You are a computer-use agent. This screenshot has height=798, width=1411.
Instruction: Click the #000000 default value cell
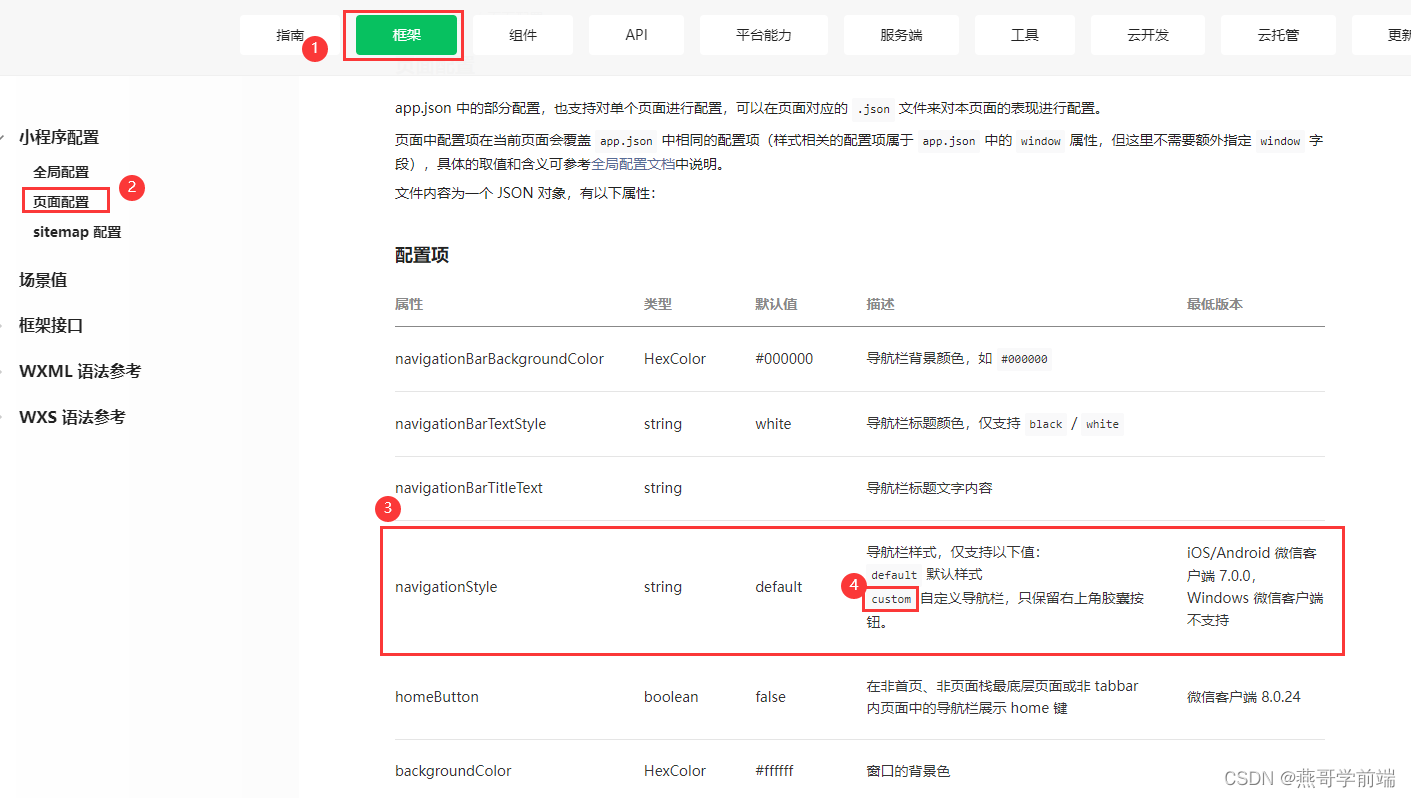point(784,359)
